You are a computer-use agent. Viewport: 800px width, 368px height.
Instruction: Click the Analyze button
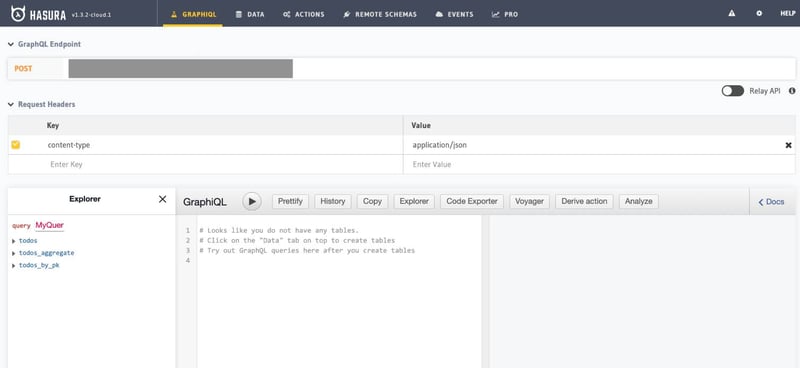(639, 202)
